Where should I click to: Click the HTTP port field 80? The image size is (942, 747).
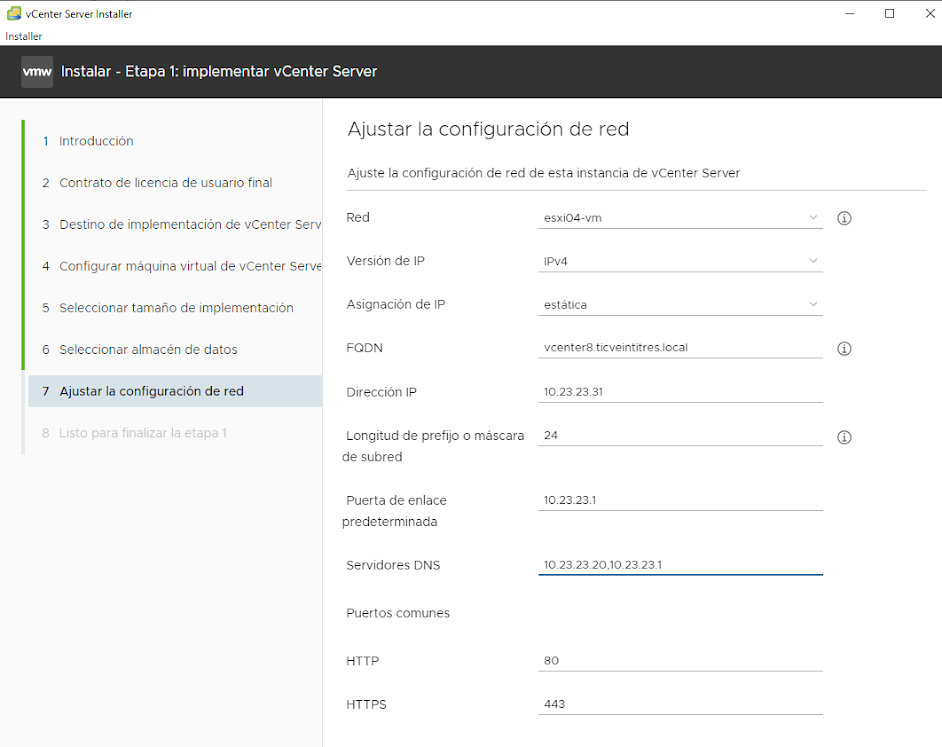click(680, 661)
